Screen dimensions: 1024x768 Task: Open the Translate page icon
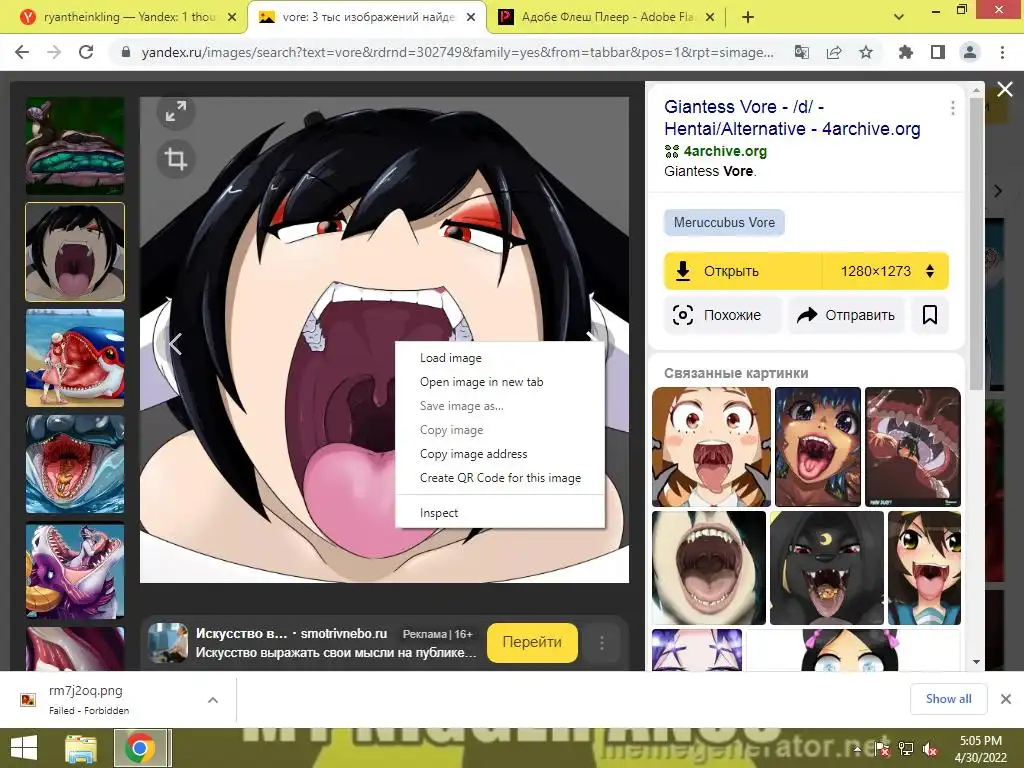click(801, 52)
